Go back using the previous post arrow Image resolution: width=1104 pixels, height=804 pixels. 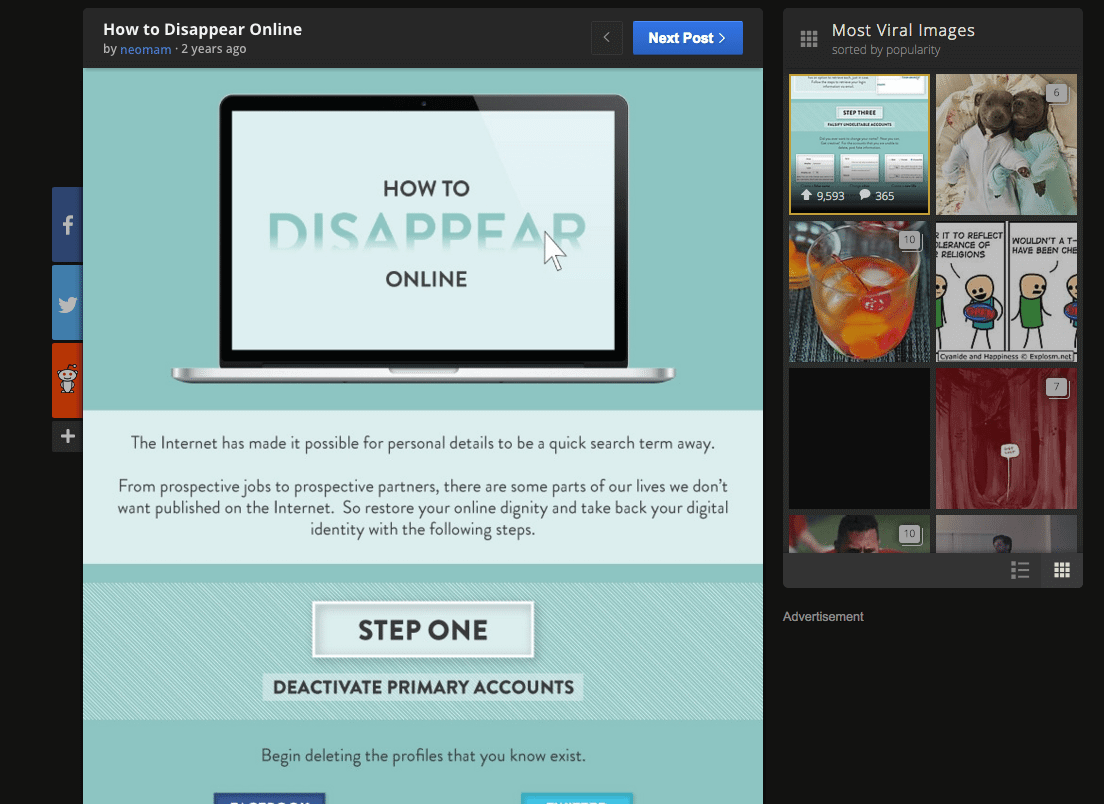606,37
